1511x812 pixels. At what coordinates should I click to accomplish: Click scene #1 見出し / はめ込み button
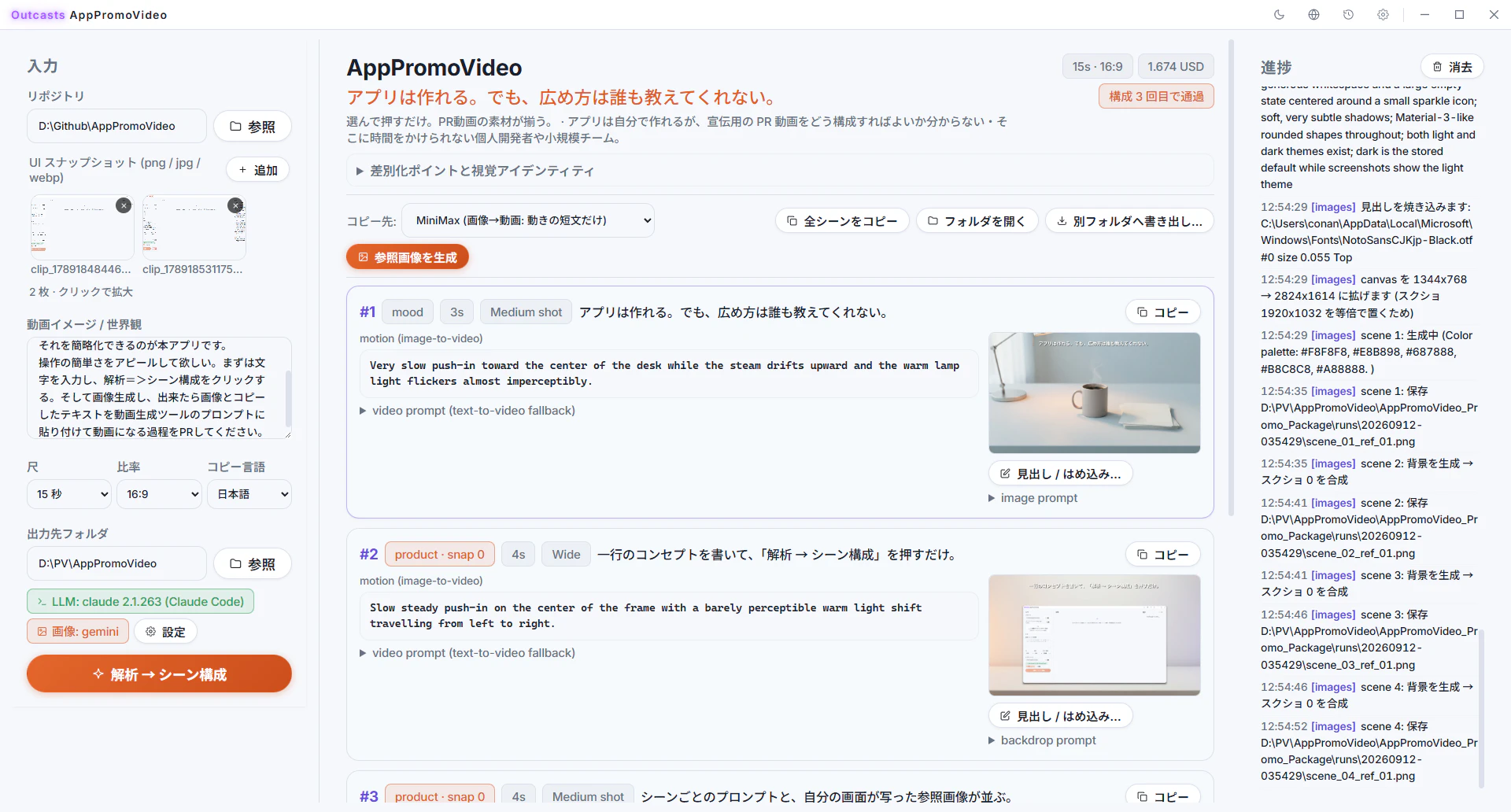coord(1061,474)
